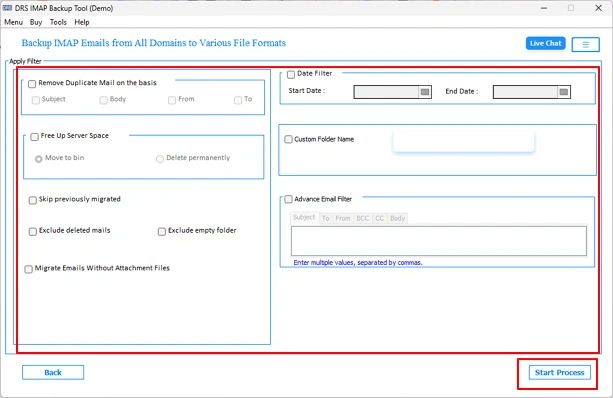Viewport: 613px width, 398px height.
Task: Click the Start Date input field
Action: (386, 92)
